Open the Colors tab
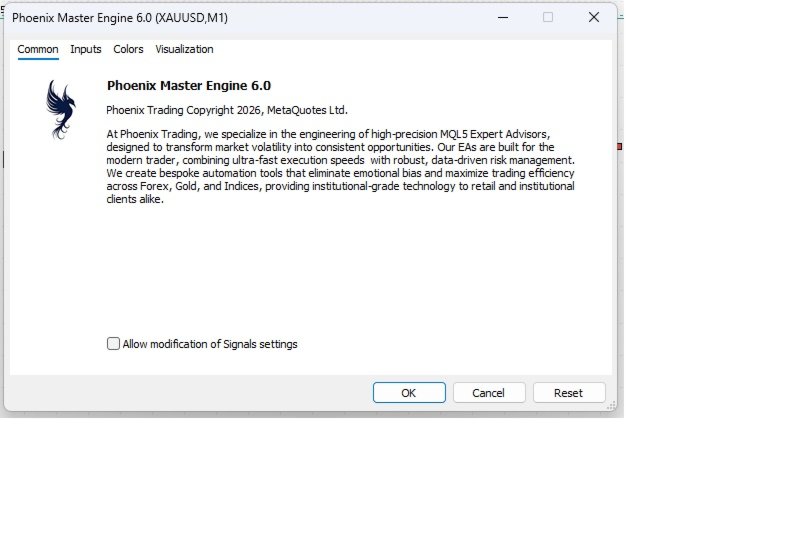The width and height of the screenshot is (794, 543). [x=128, y=50]
